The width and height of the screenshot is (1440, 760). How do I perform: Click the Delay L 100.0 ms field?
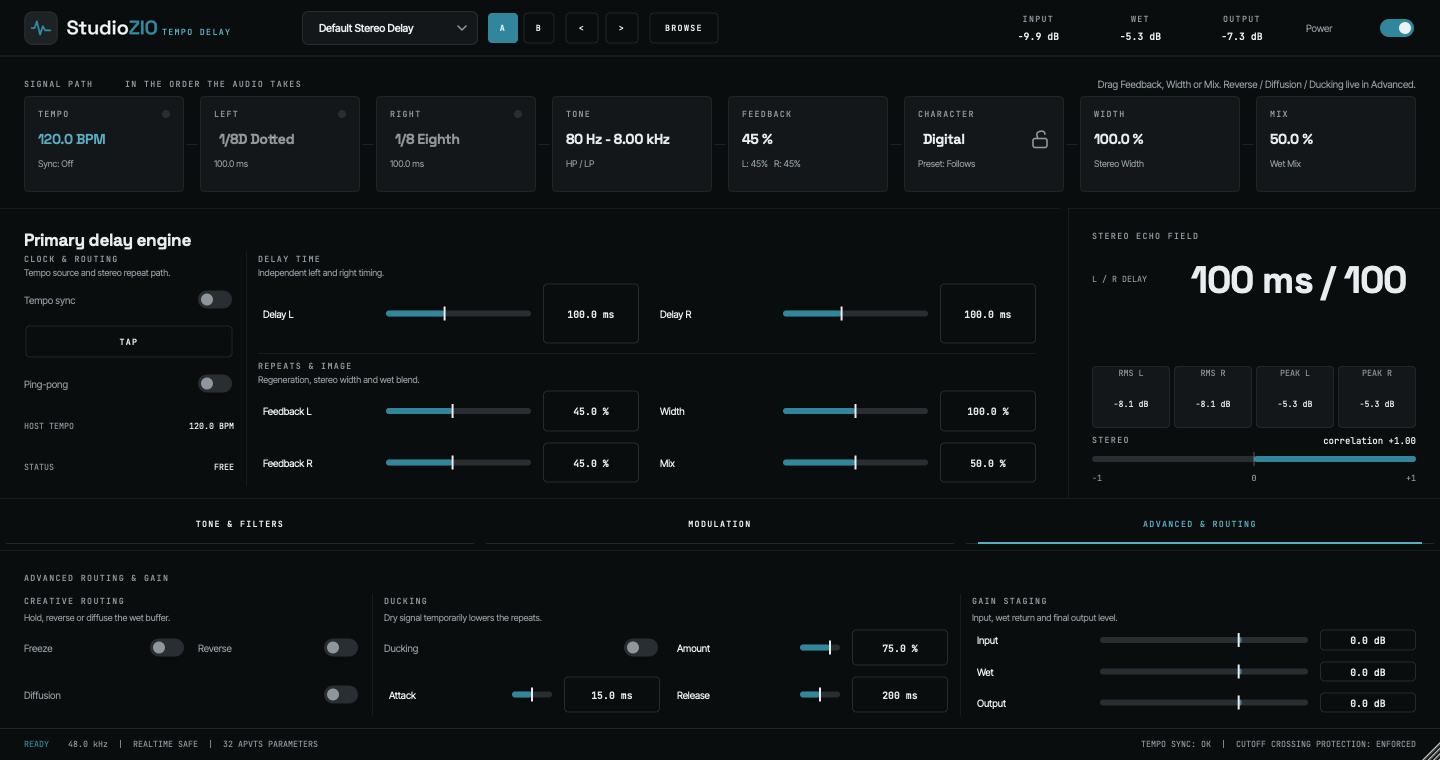point(591,314)
